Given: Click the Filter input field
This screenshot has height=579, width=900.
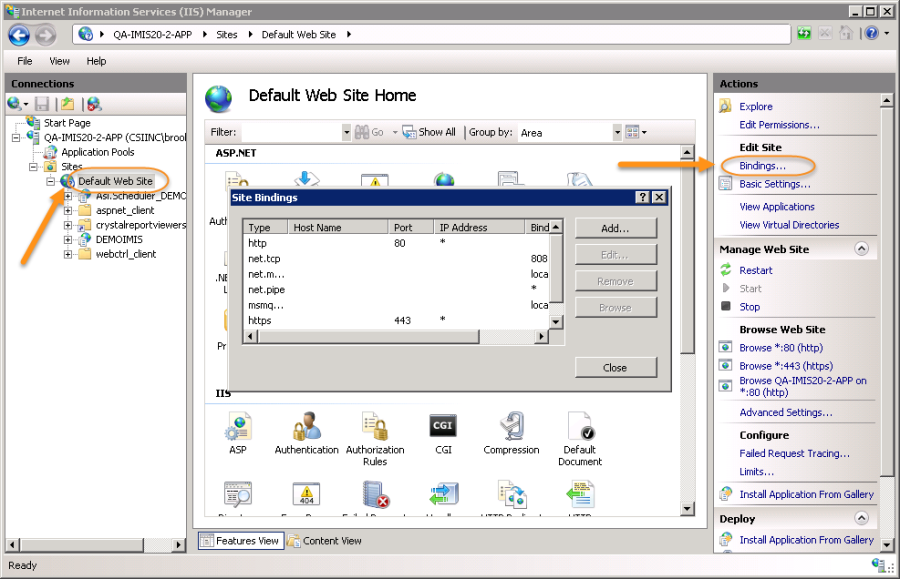Looking at the screenshot, I should [290, 132].
